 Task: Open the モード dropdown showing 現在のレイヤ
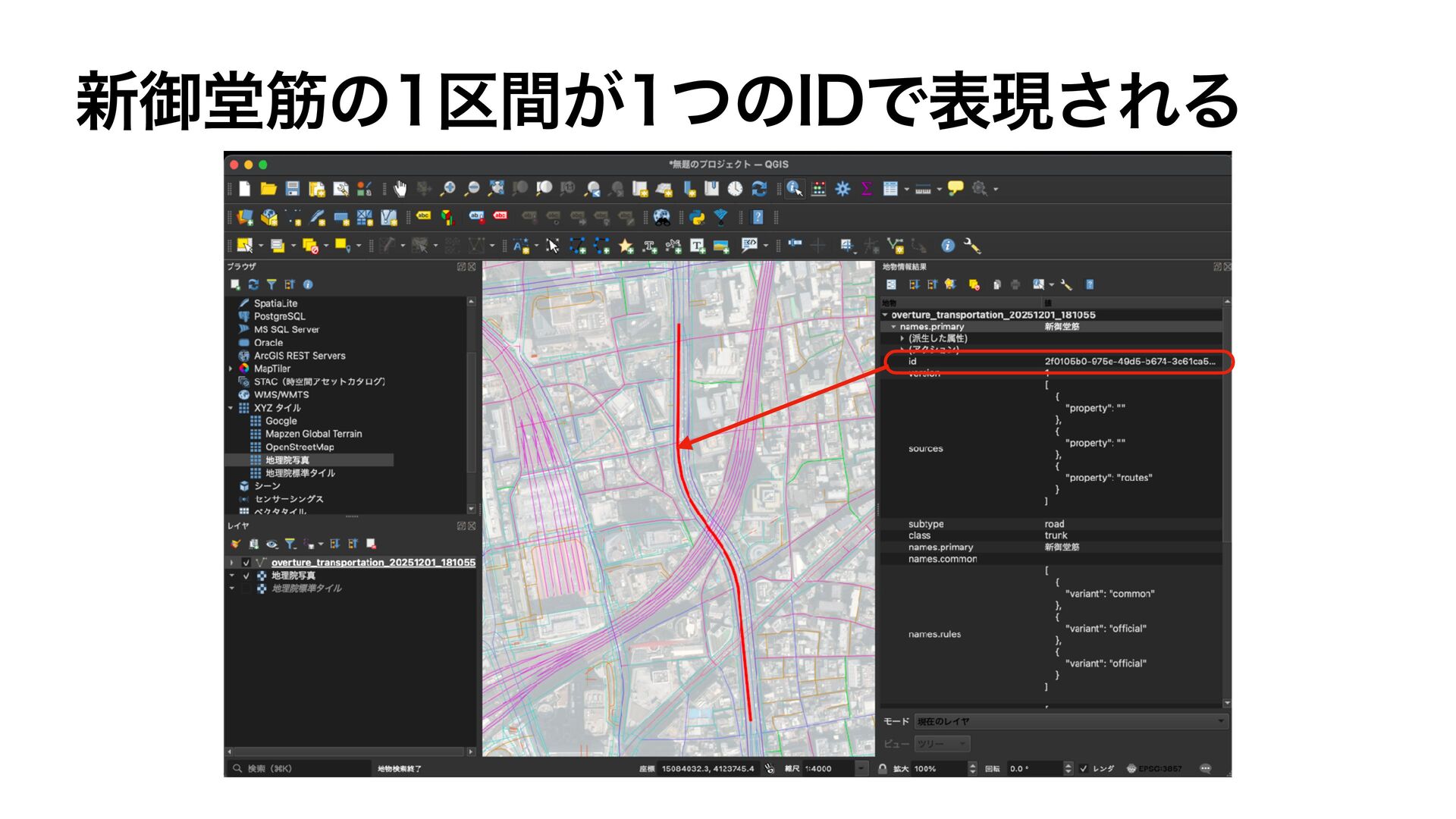[1070, 721]
